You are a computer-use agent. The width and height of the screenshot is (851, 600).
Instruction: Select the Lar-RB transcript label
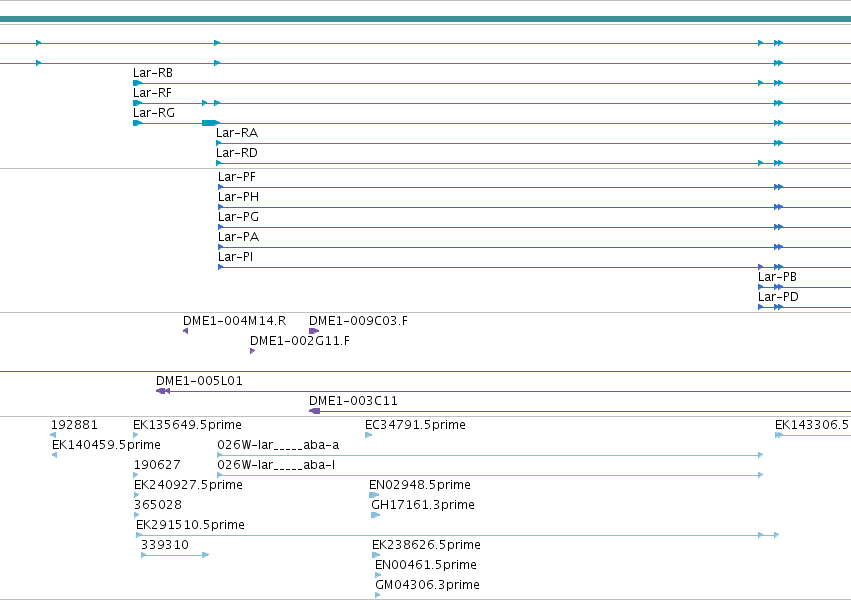point(153,73)
